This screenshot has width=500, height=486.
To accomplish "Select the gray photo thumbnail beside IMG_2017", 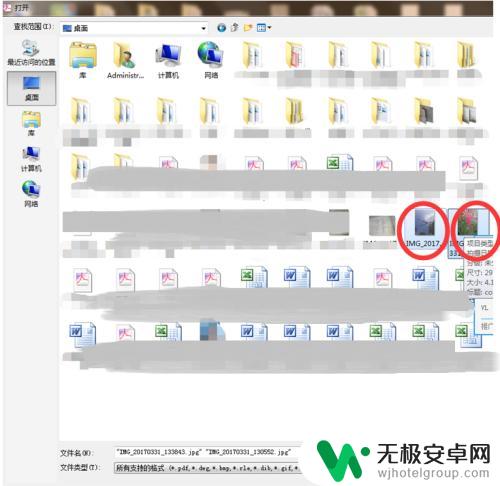I will coord(382,225).
